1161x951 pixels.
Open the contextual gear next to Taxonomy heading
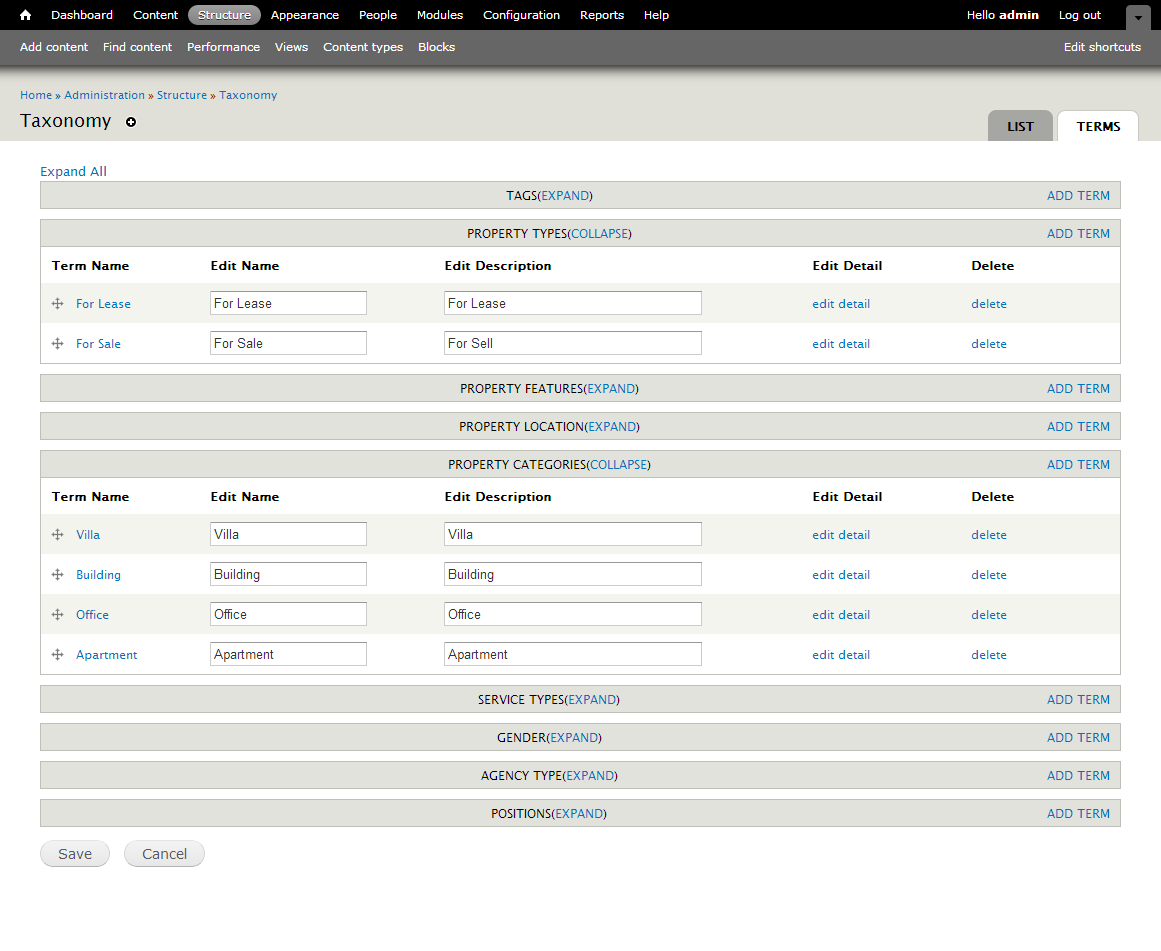click(131, 122)
